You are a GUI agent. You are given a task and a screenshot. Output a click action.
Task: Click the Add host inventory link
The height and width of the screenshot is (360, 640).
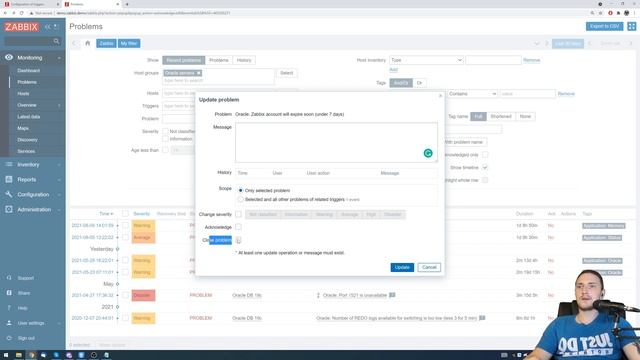[393, 70]
